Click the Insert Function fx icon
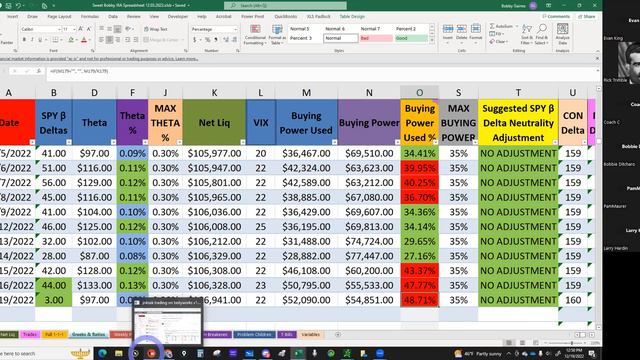The width and height of the screenshot is (640, 360). [39, 71]
